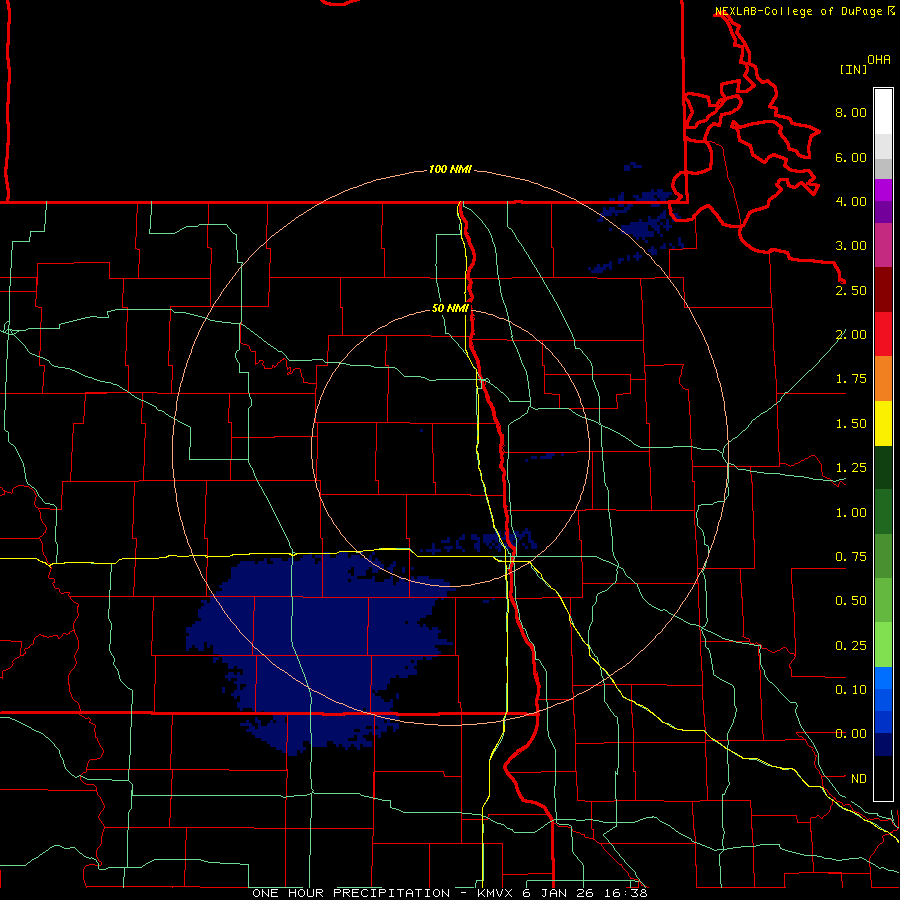
Task: Click the 1.50 legend value
Action: pos(851,424)
